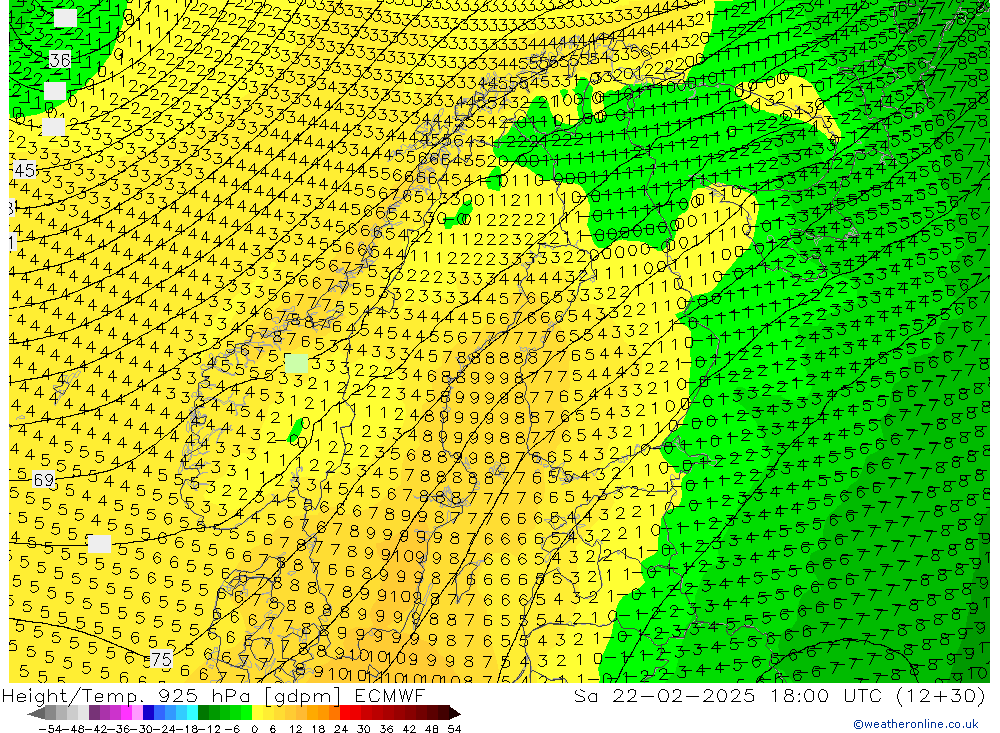Click the '45' contour height label on map
Viewport: 1000px width, 733px height.
coord(25,170)
